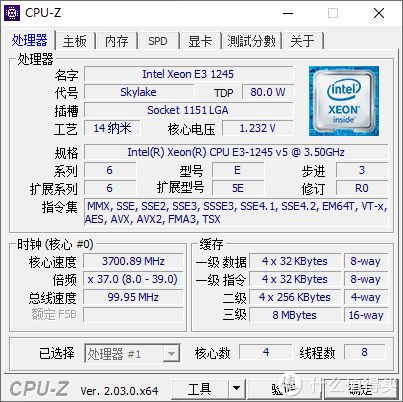The image size is (403, 402).
Task: Click the 工具 tools button
Action: click(x=200, y=388)
